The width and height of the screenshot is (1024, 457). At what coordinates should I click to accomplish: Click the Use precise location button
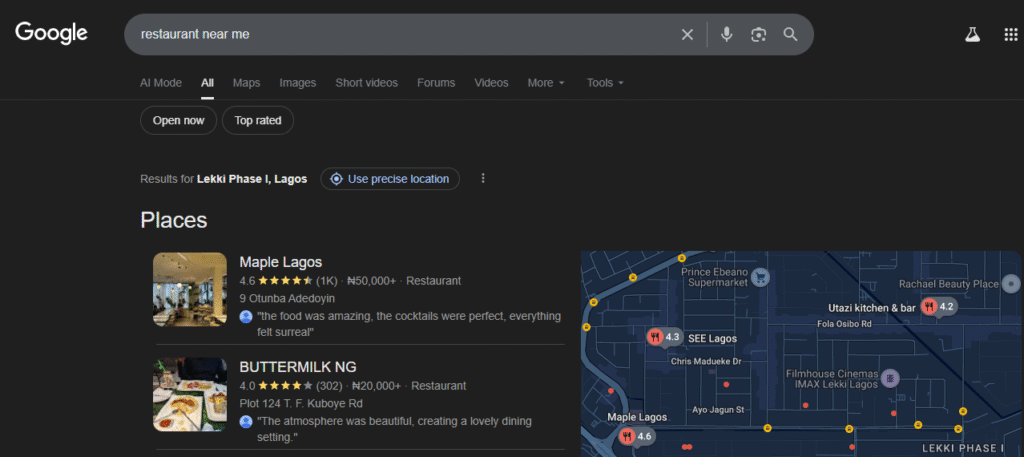[x=390, y=179]
